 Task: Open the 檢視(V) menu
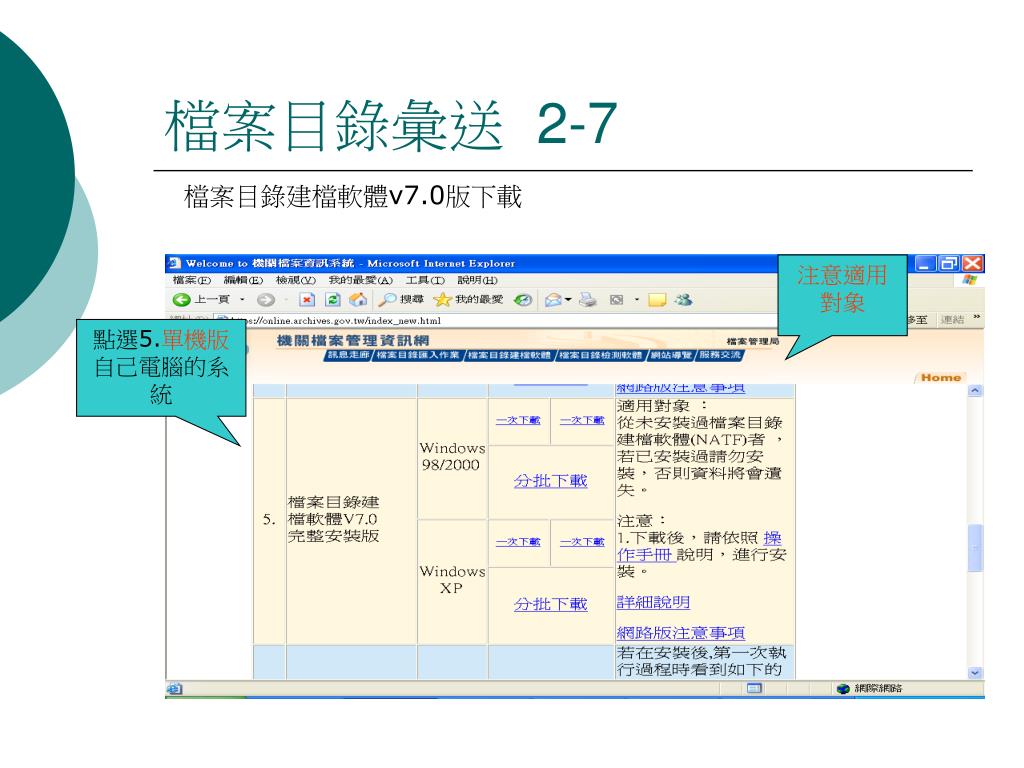pos(295,280)
